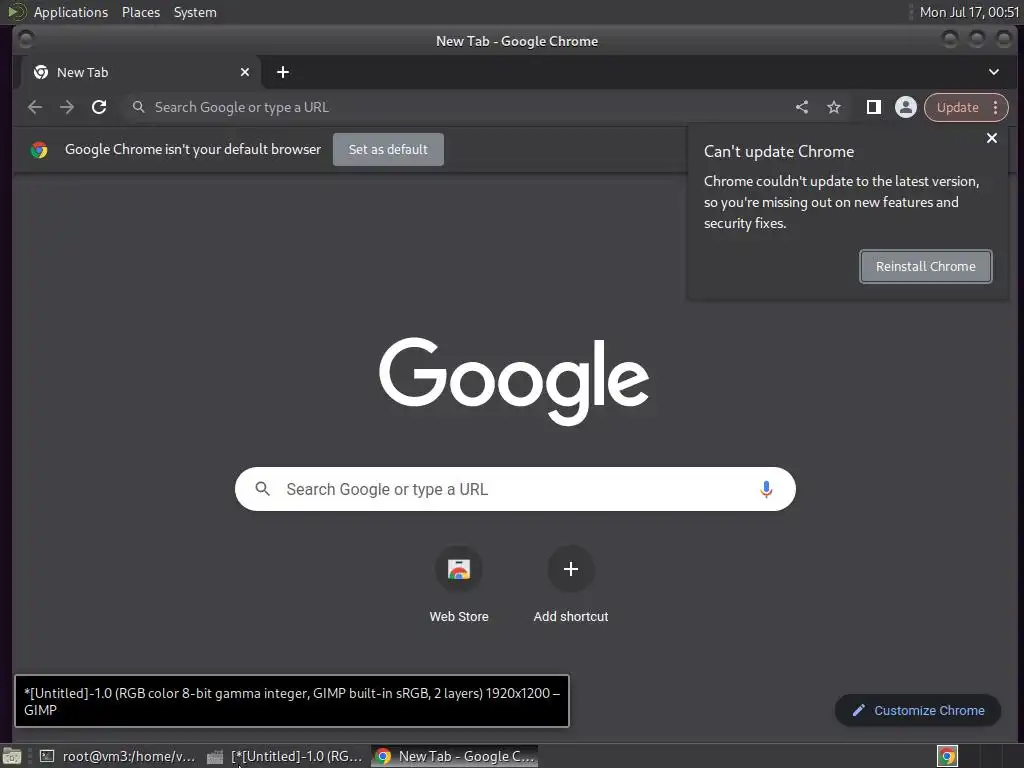Open the System menu
Screen dimensions: 1024x768
(x=195, y=12)
